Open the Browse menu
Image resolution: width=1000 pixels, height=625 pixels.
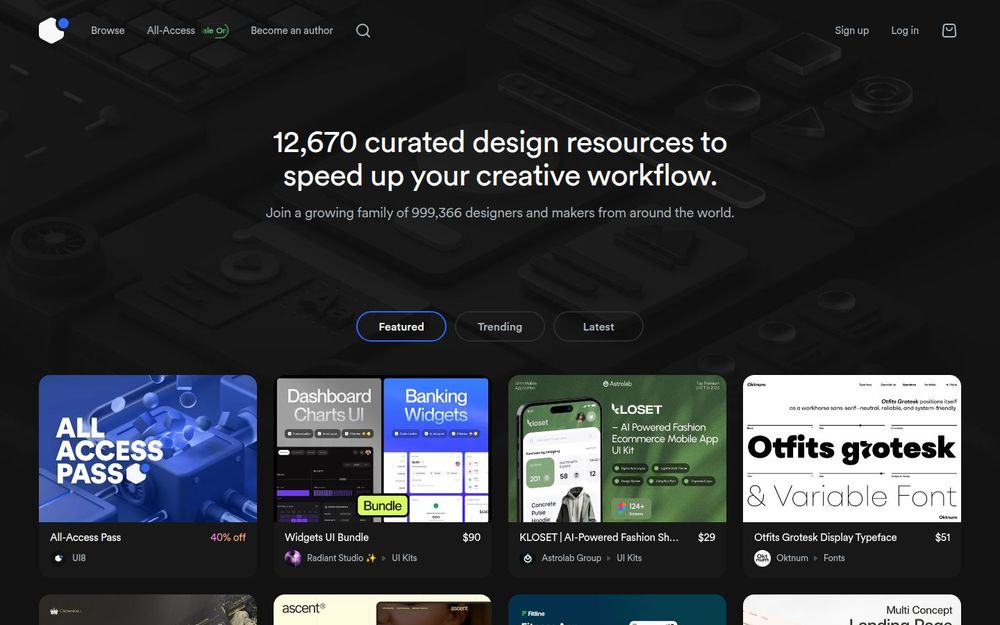point(108,31)
